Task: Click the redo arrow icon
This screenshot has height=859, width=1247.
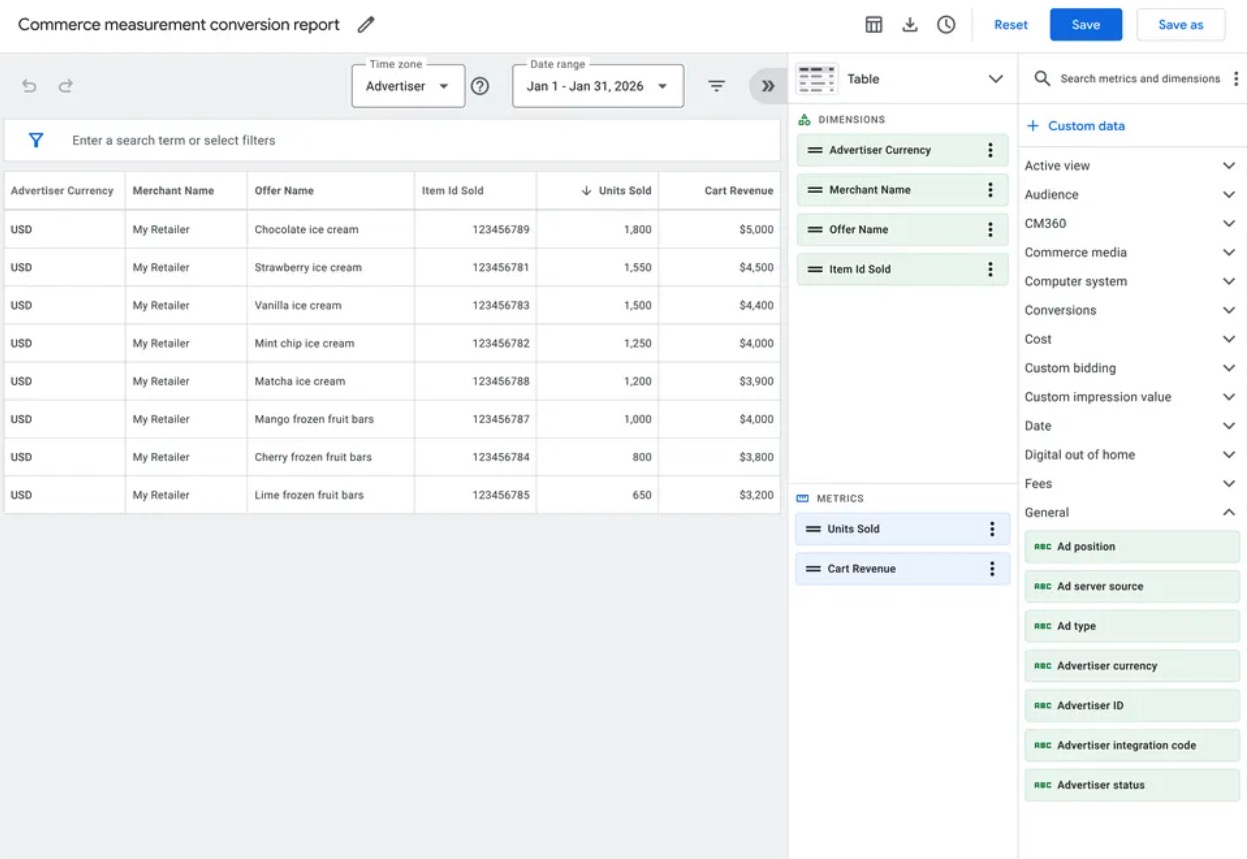Action: (x=66, y=86)
